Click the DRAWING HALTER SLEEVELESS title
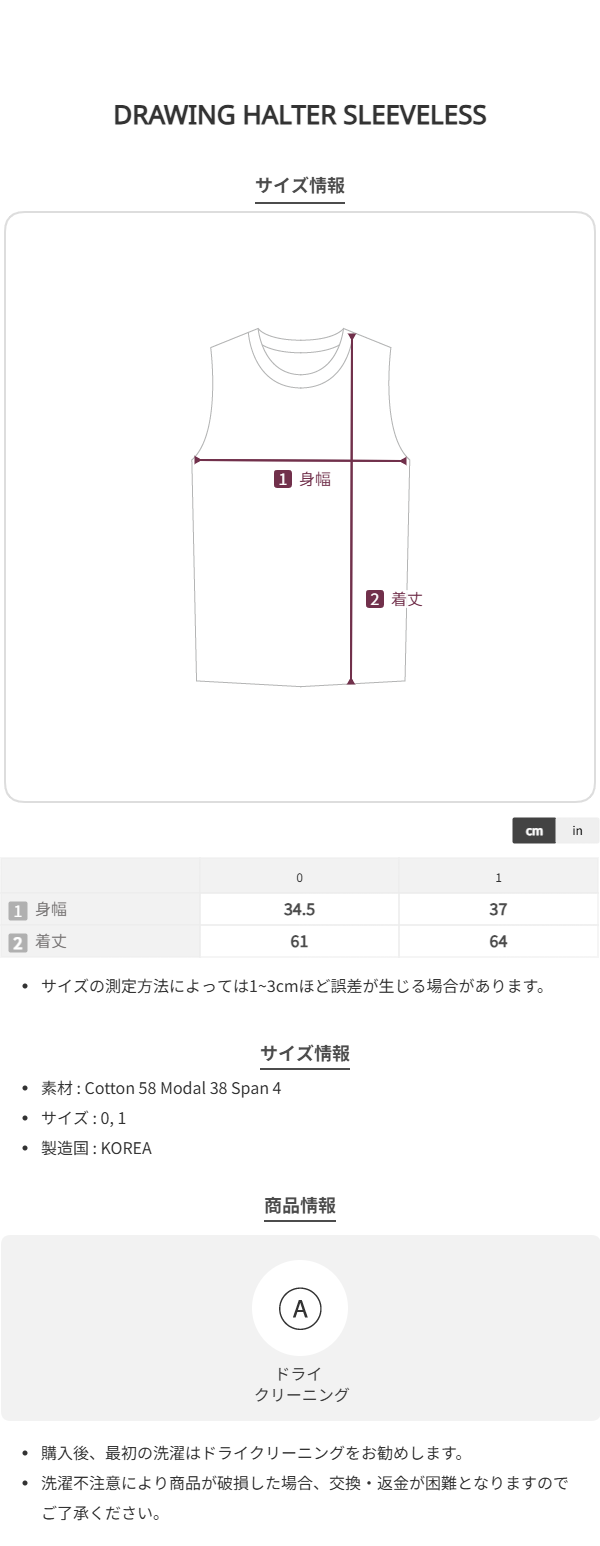This screenshot has height=1546, width=600. tap(300, 115)
